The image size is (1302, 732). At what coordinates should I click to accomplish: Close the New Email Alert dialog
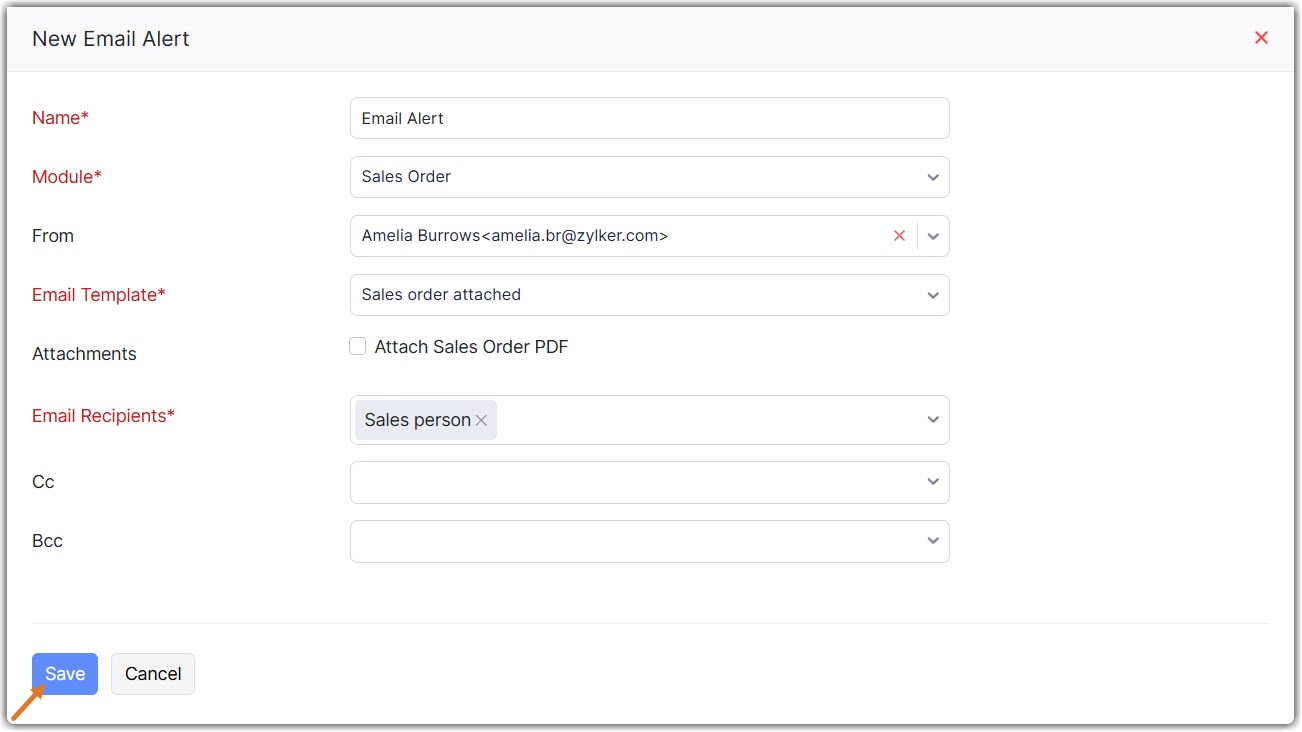click(1261, 38)
